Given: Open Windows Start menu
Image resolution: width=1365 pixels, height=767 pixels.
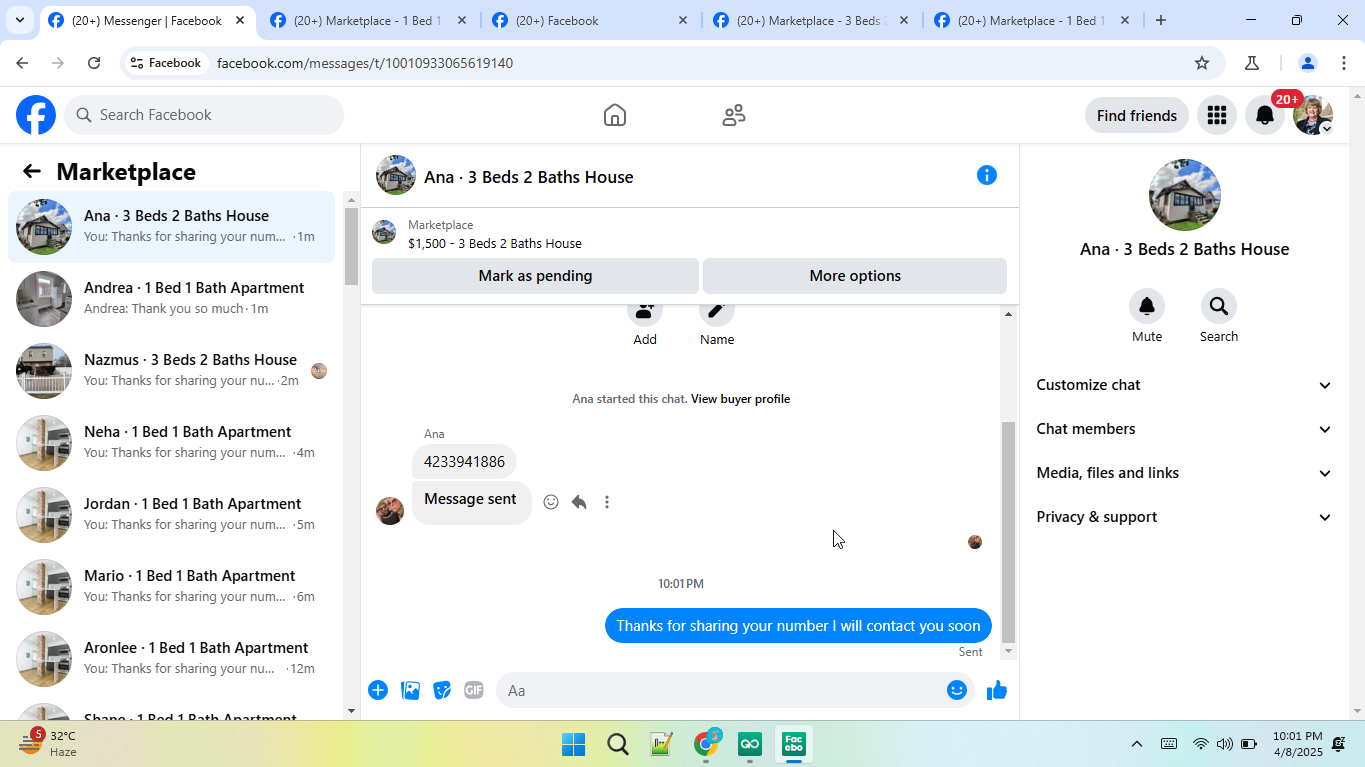Looking at the screenshot, I should [x=574, y=744].
